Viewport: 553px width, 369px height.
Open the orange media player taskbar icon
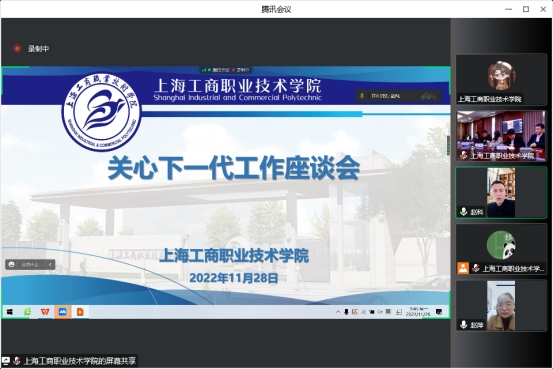click(80, 312)
